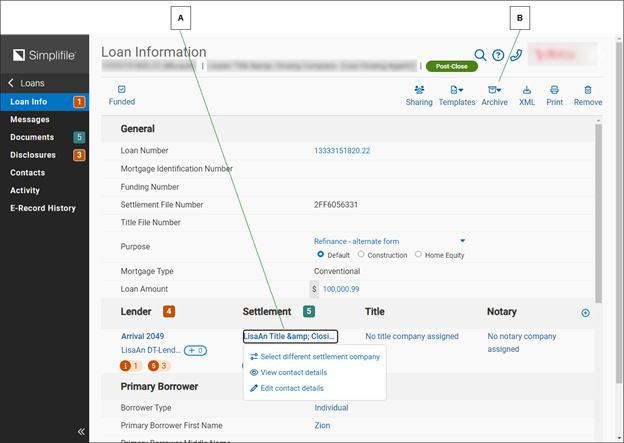Click the +0 additional contacts pill
This screenshot has width=624, height=443.
click(x=195, y=351)
